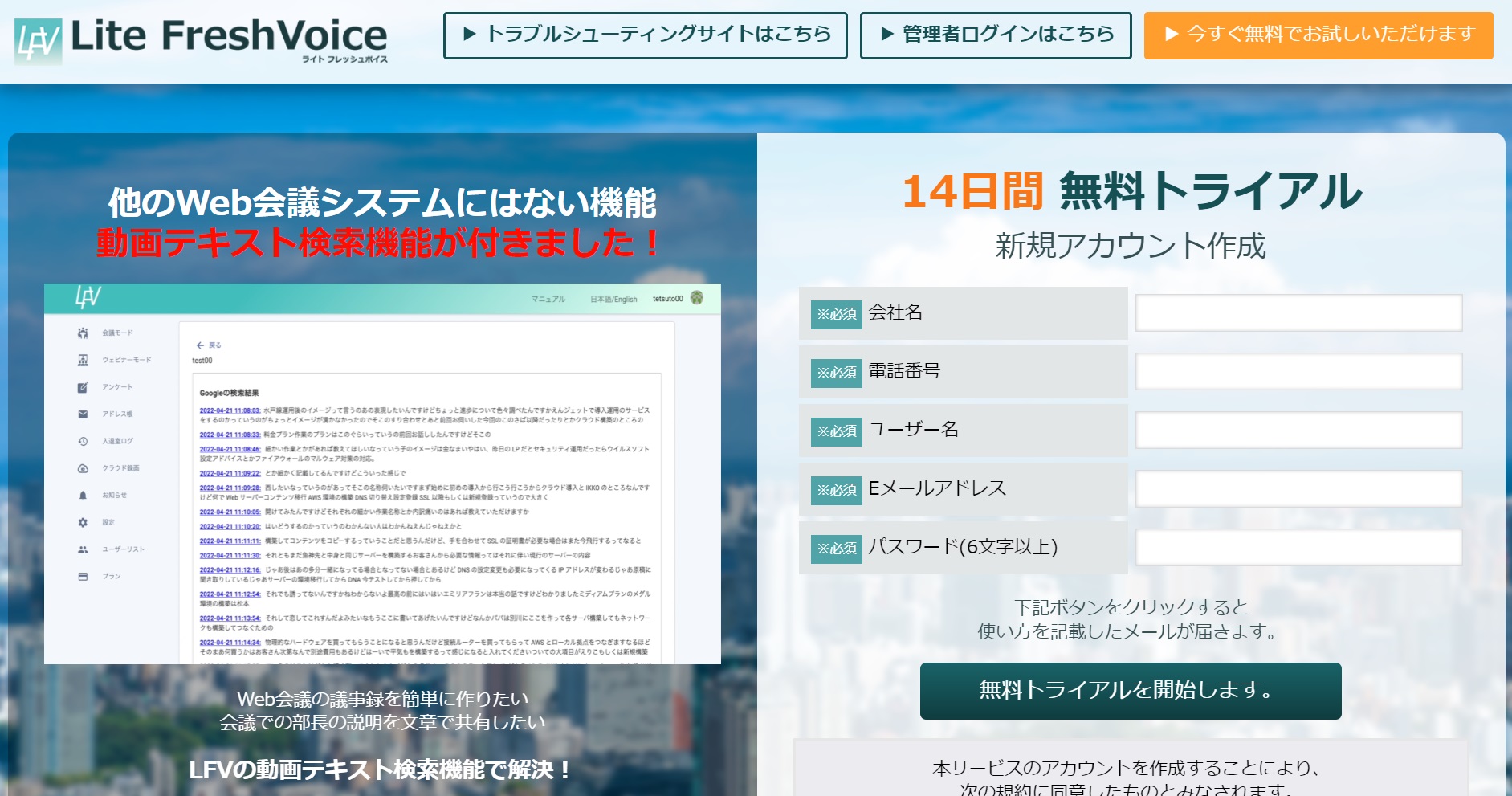
Task: Click 無料トライアルを開始します button
Action: tap(1130, 691)
